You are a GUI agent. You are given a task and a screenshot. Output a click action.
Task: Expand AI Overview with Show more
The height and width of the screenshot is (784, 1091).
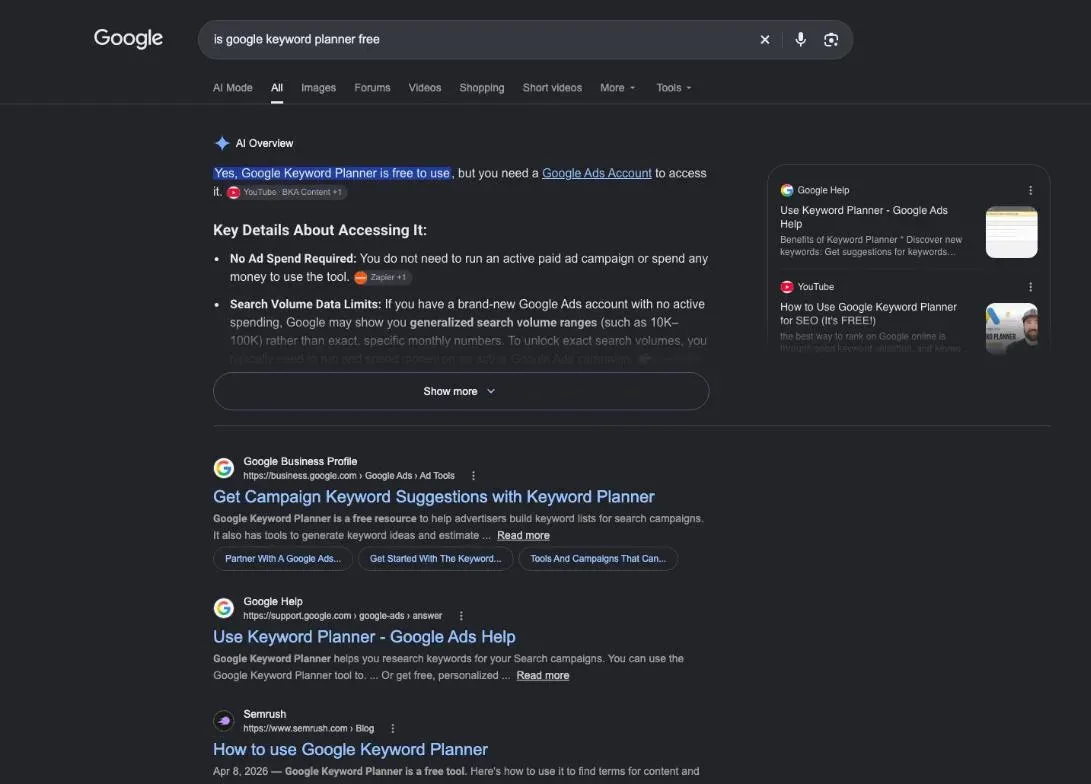461,391
